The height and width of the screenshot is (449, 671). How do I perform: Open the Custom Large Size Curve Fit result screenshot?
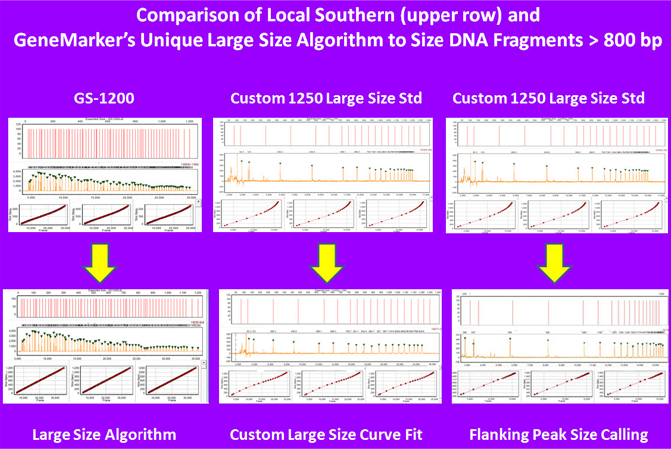tap(330, 346)
